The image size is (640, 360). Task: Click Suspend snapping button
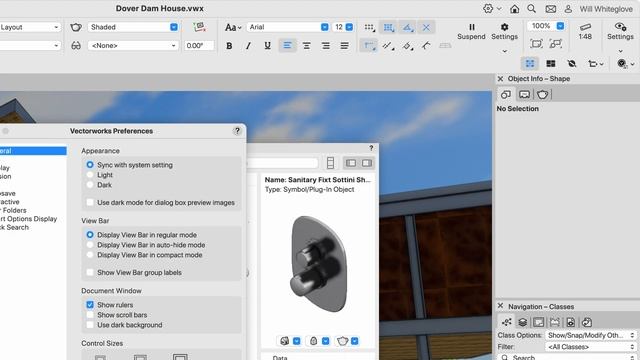click(x=471, y=31)
